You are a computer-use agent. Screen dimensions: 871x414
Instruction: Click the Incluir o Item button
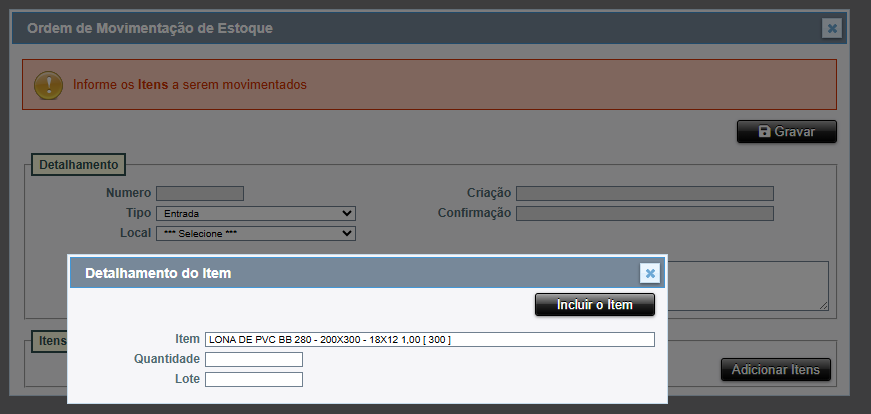(x=595, y=305)
